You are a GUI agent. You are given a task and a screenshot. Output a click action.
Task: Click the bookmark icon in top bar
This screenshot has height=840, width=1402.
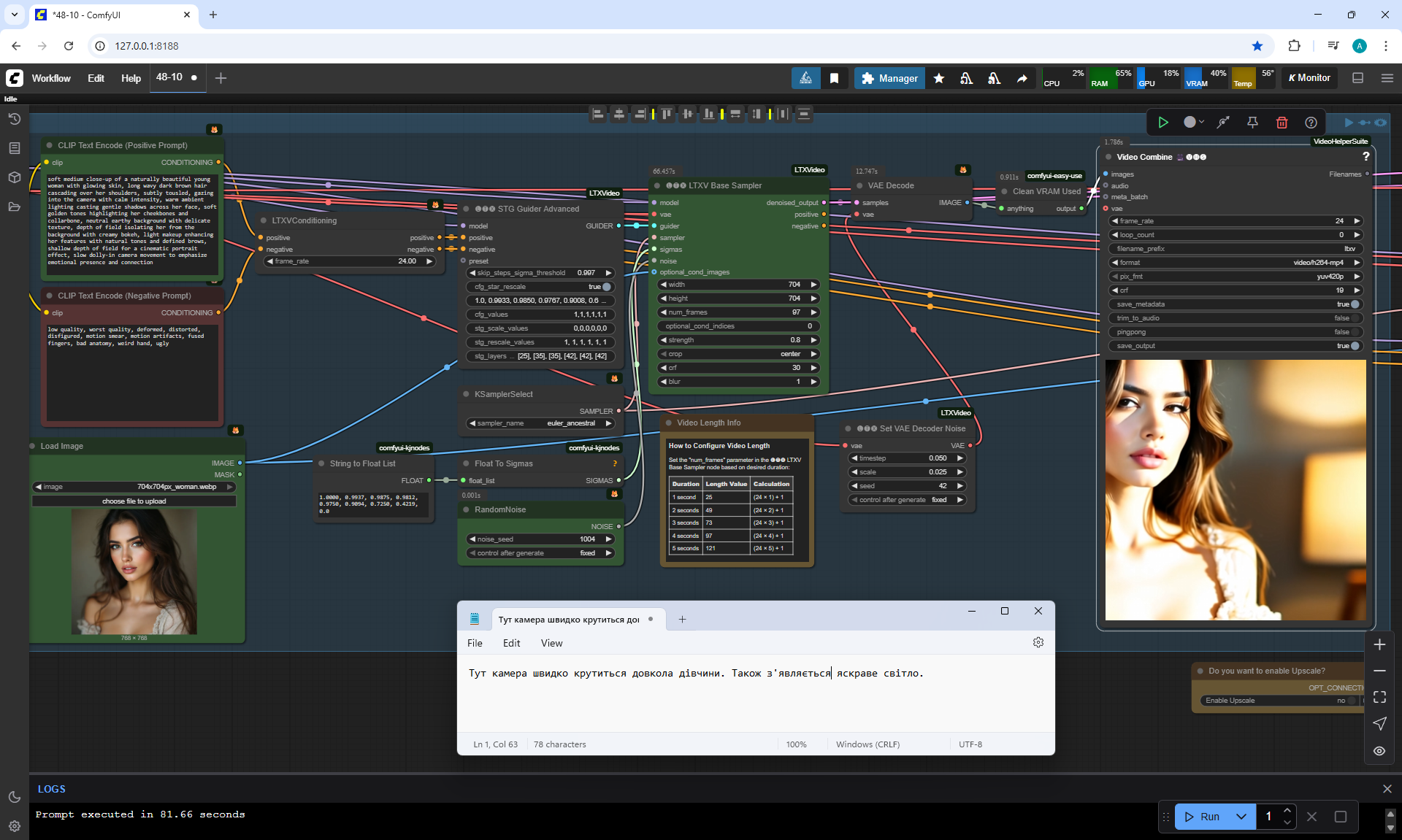(x=834, y=78)
